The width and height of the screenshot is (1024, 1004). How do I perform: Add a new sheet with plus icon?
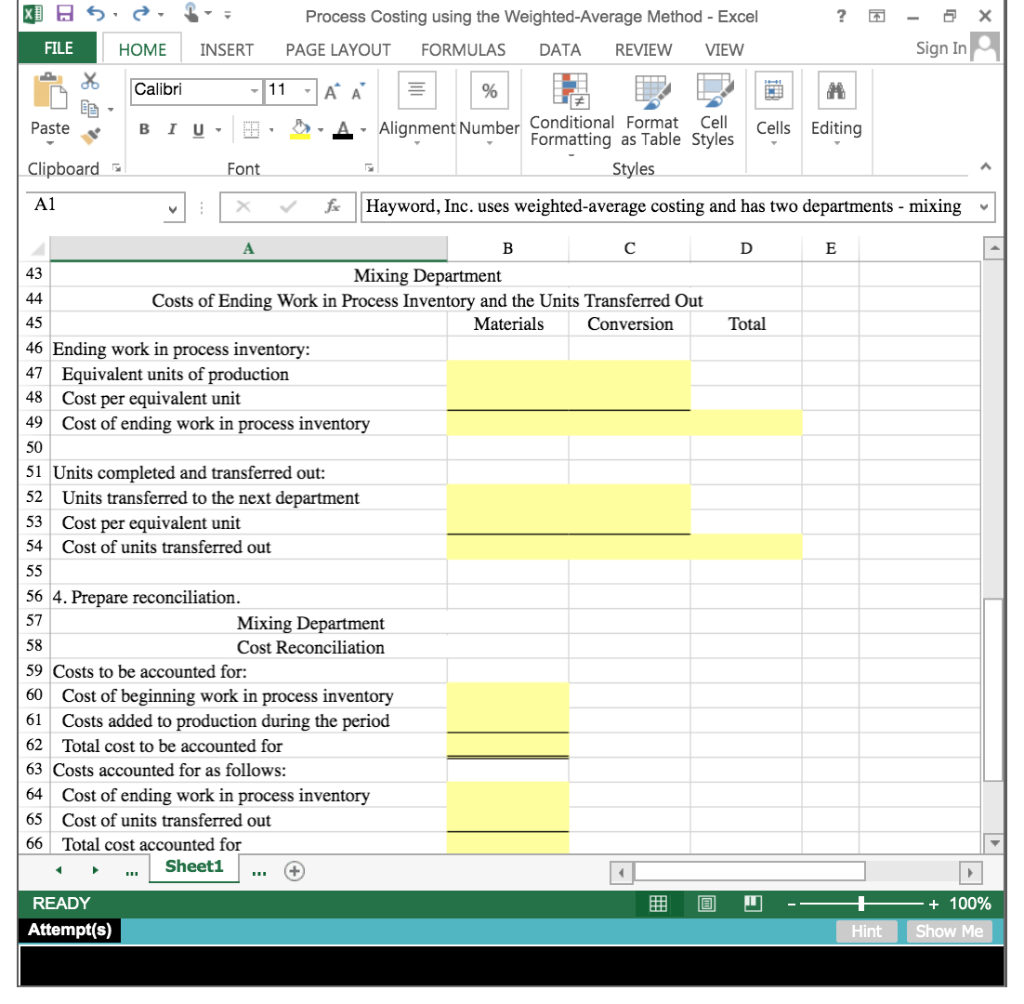tap(295, 871)
